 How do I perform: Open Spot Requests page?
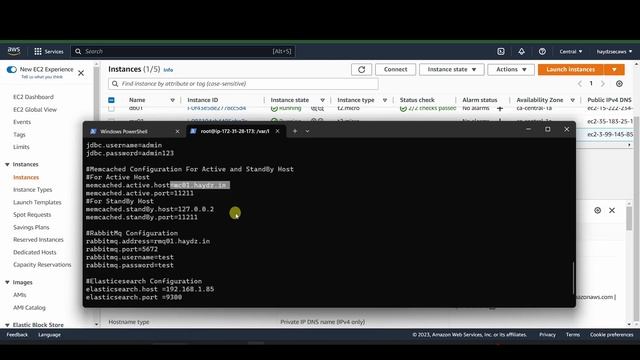tap(32, 214)
